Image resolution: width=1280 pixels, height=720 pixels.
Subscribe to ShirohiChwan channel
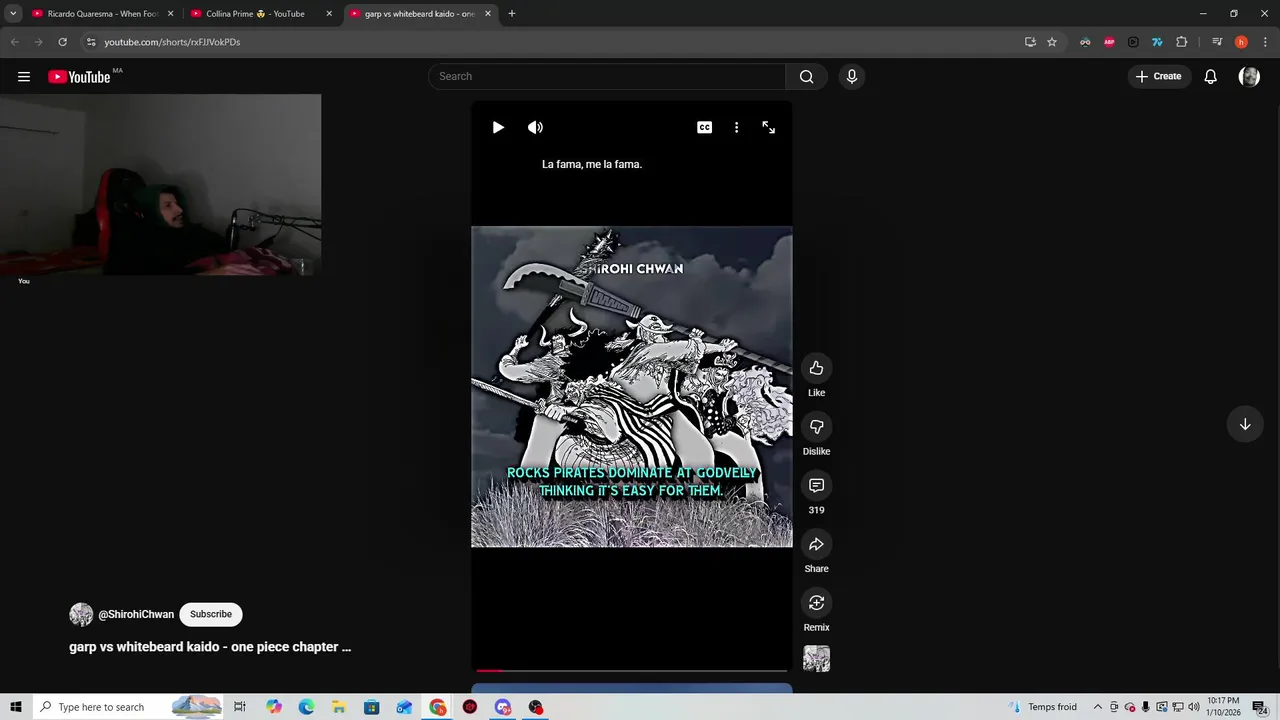pos(211,614)
